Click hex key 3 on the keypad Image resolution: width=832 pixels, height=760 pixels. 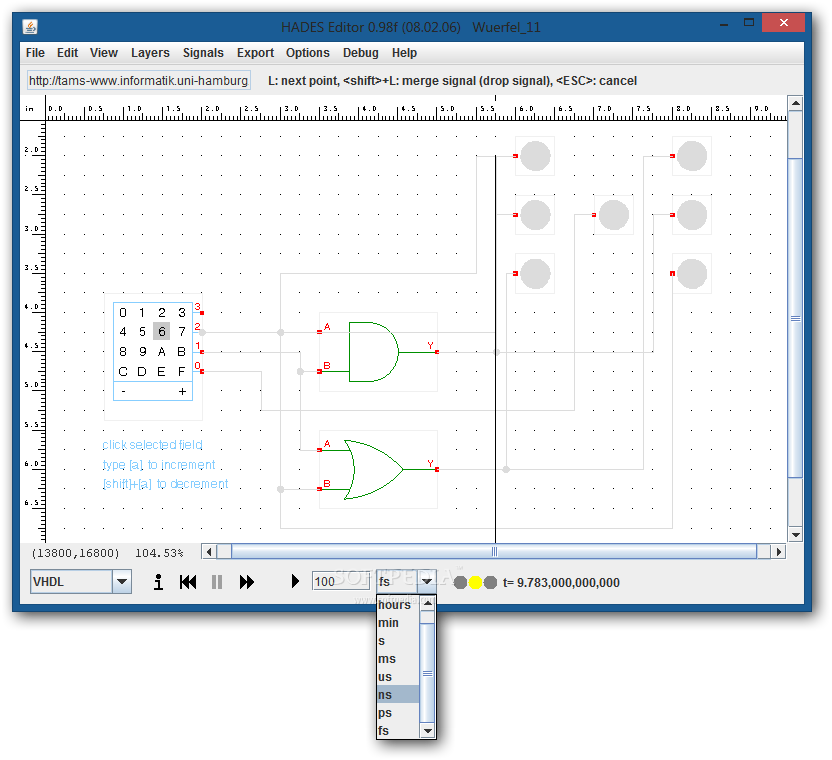pyautogui.click(x=181, y=313)
